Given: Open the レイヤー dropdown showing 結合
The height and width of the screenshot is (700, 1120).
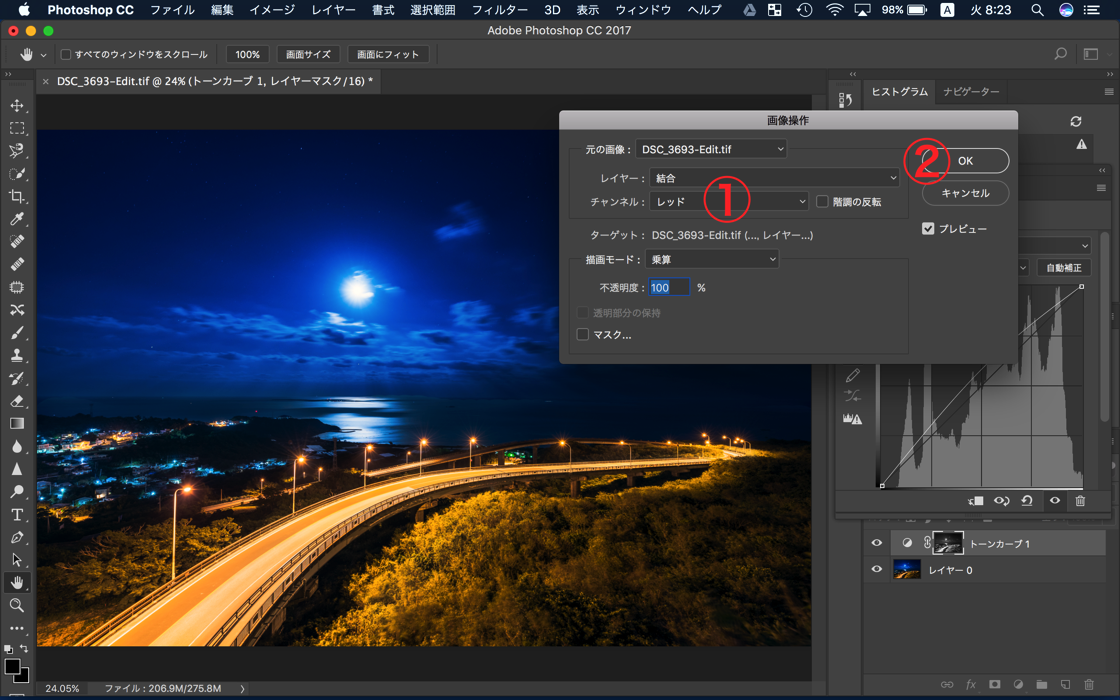Looking at the screenshot, I should click(774, 178).
